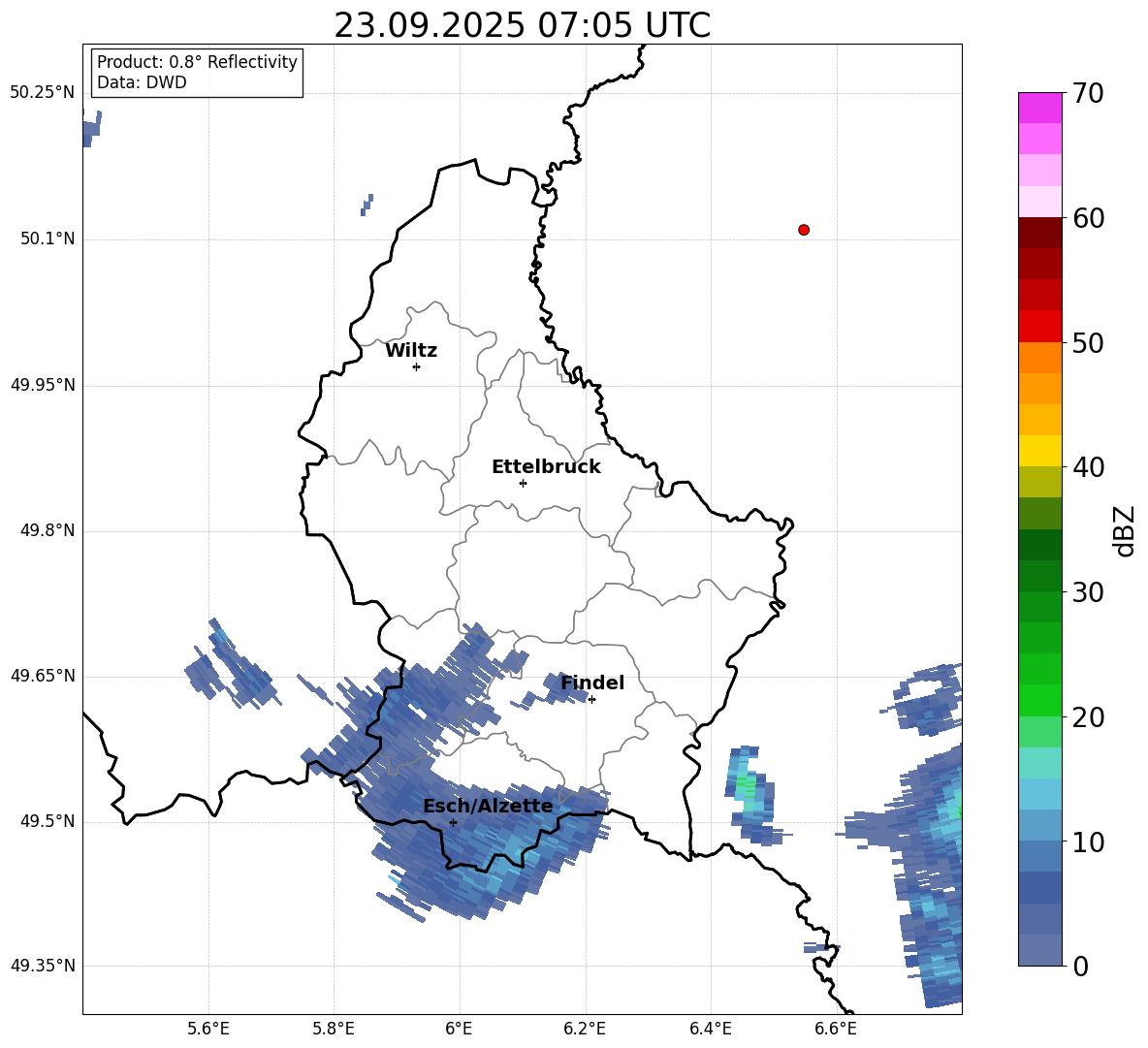Screen dimensions: 1148x1048
Task: Click the red dot marker on the map
Action: pos(804,230)
